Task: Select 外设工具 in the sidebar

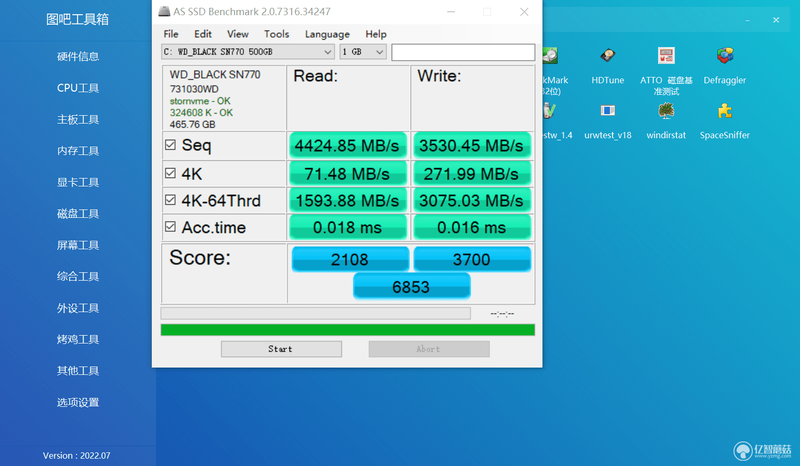Action: click(78, 308)
